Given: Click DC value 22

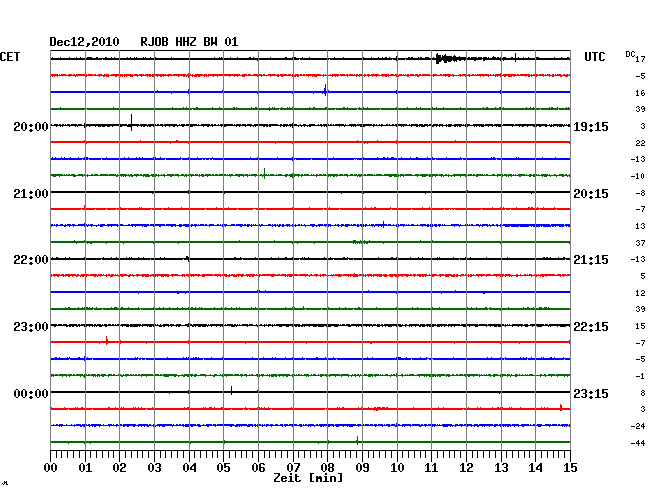Looking at the screenshot, I should pyautogui.click(x=640, y=143).
